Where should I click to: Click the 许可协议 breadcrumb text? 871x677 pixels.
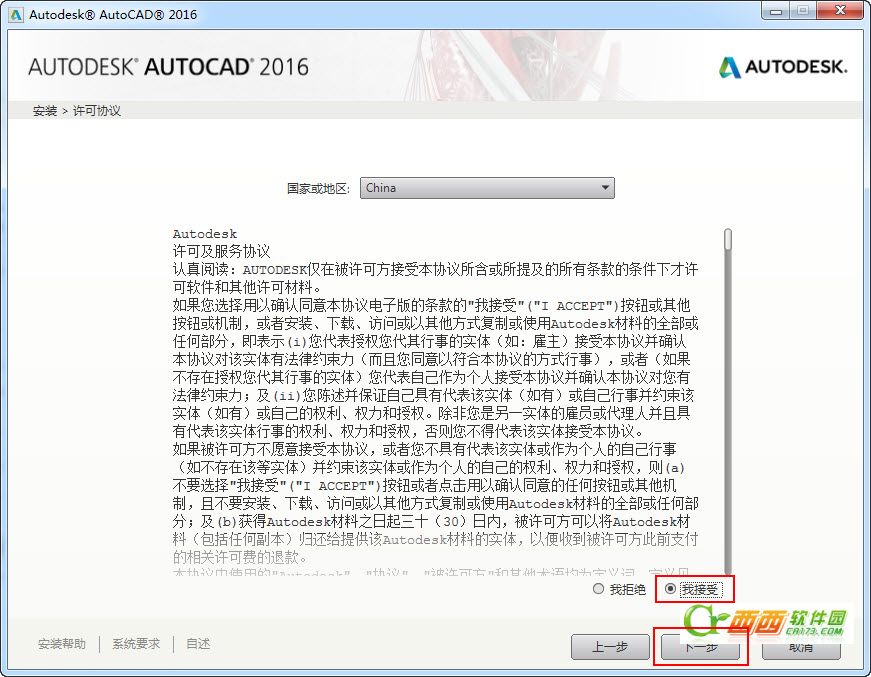[x=97, y=111]
